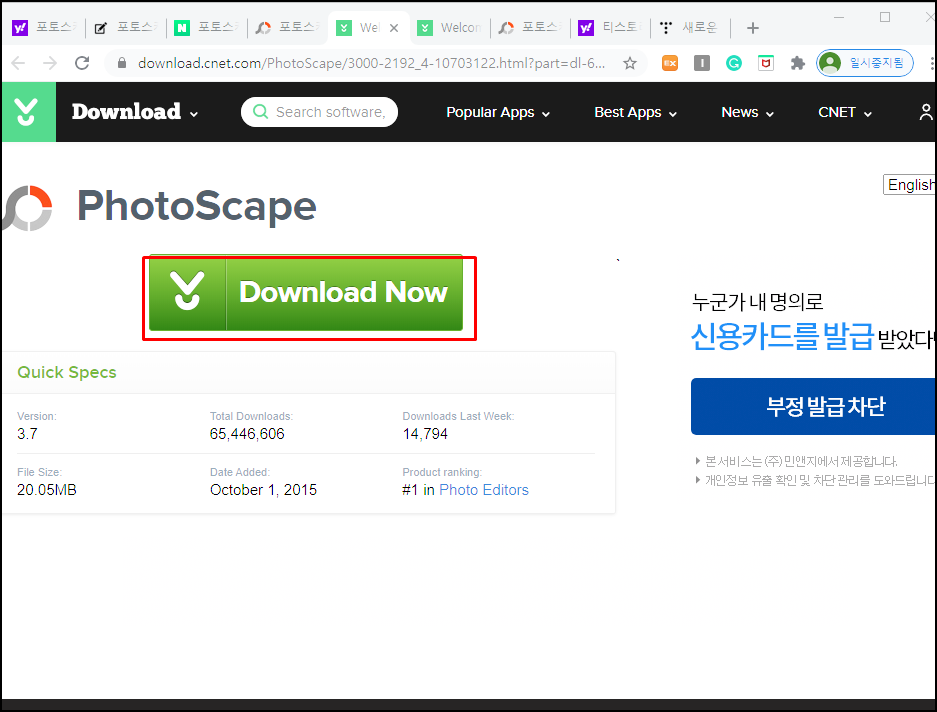
Task: Click the PhotoScape title text
Action: coord(197,207)
